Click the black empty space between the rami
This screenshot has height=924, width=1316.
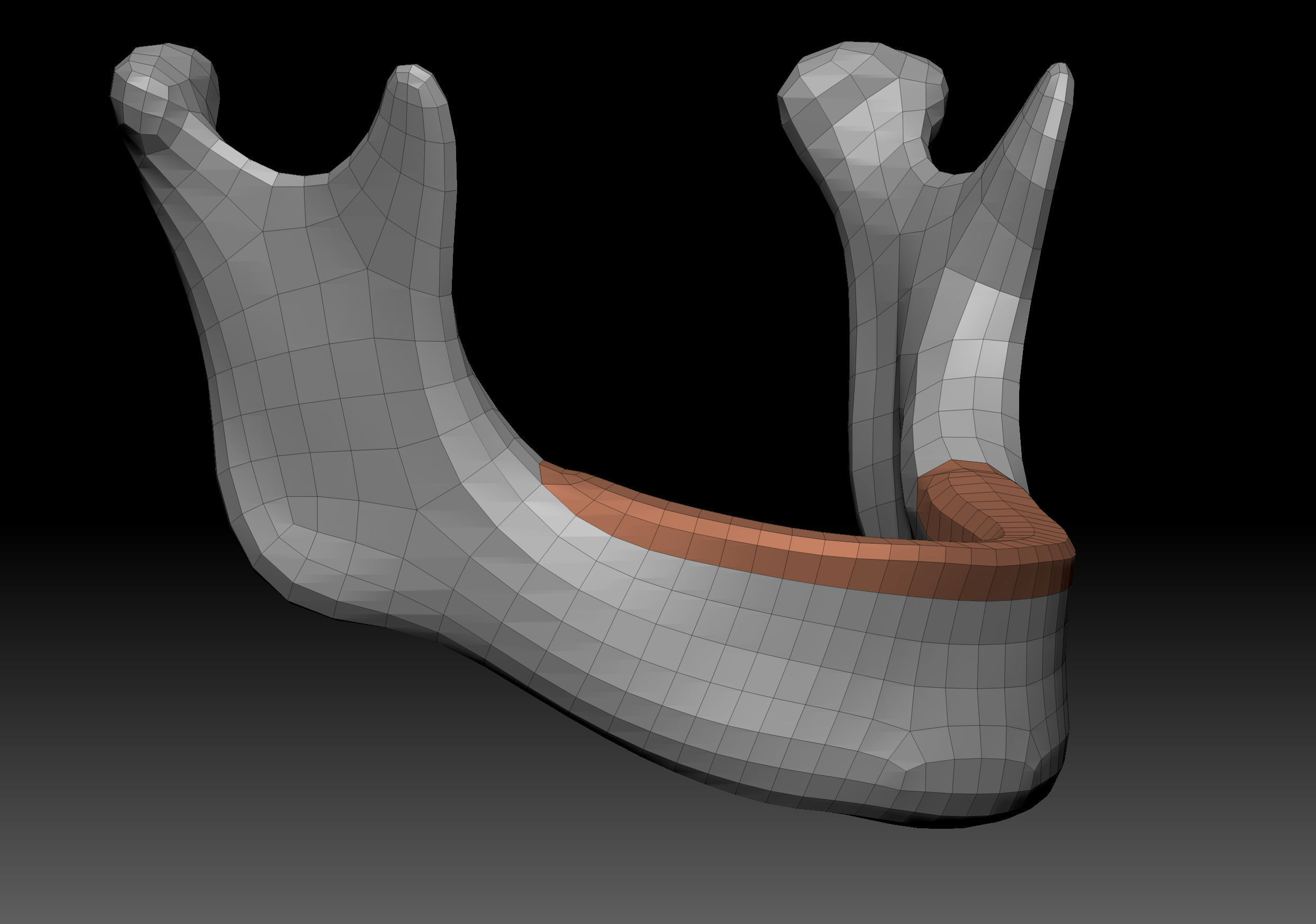(631, 258)
